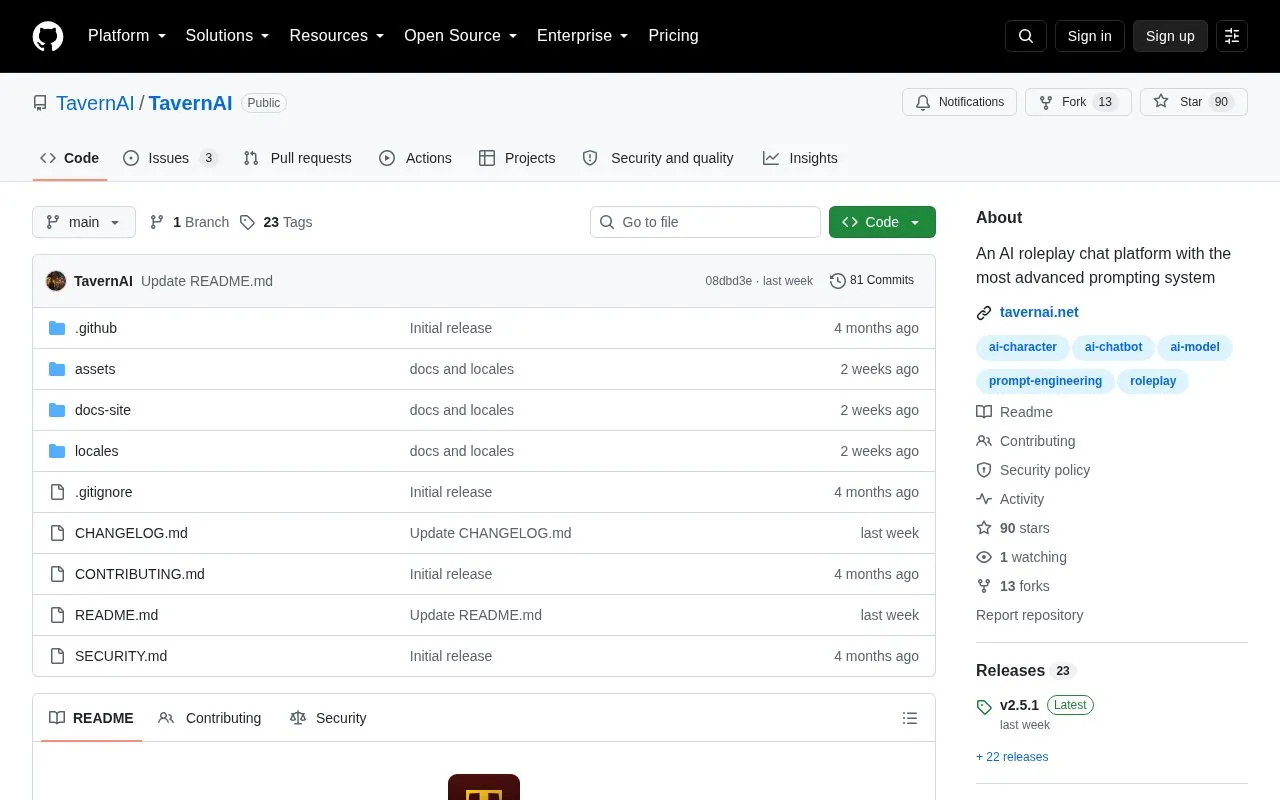Click the Sign up button
This screenshot has height=800, width=1280.
[1170, 36]
